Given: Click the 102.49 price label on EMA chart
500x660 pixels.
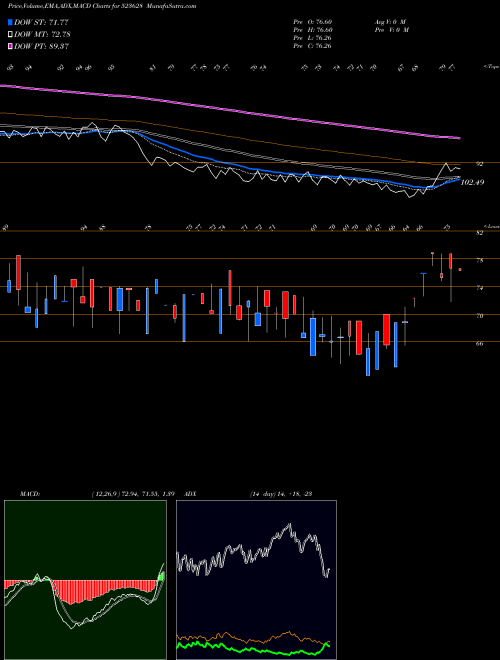Looking at the screenshot, I should [x=472, y=182].
